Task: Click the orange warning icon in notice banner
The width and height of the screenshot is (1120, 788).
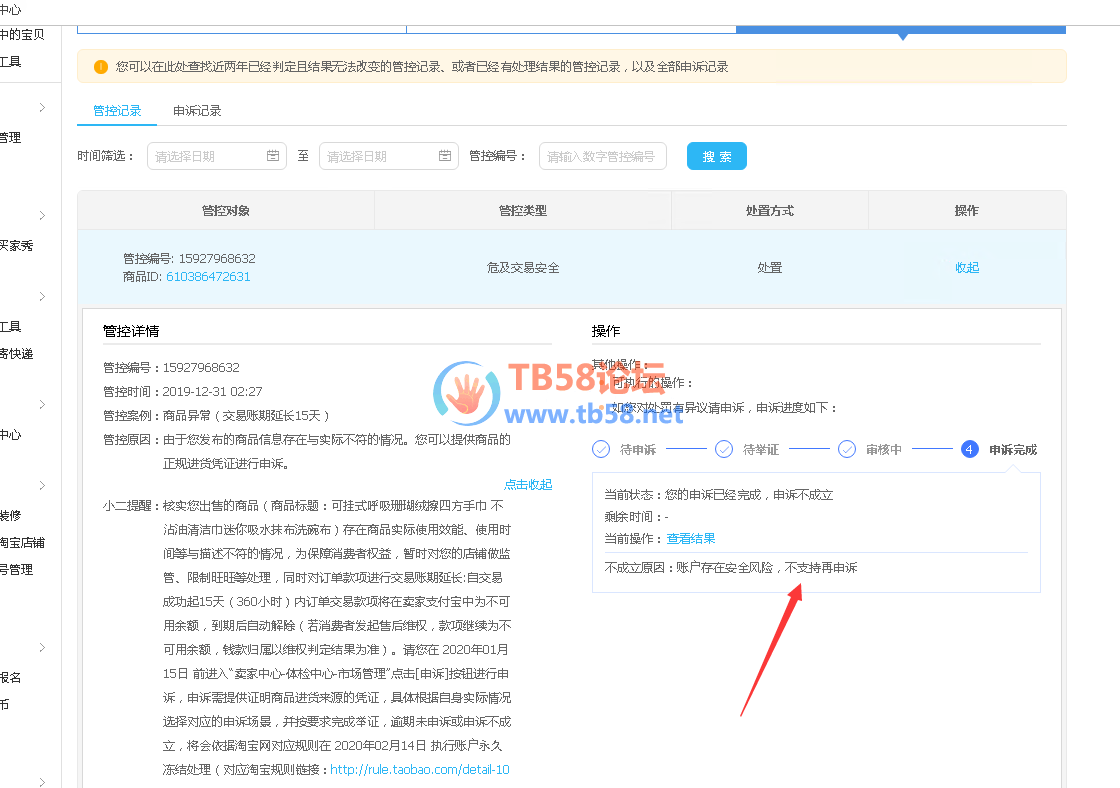Action: (x=100, y=67)
